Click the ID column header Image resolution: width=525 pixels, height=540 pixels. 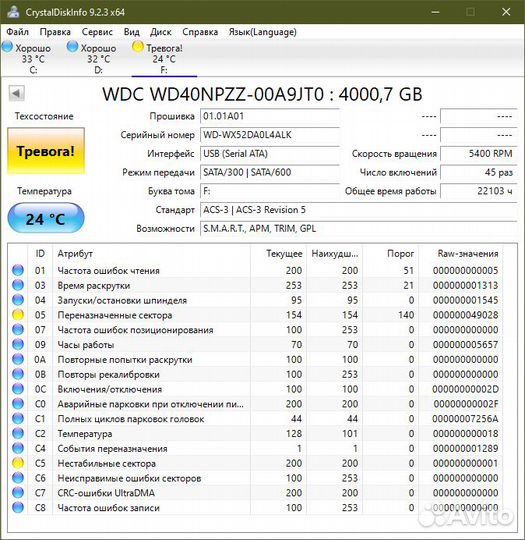40,253
